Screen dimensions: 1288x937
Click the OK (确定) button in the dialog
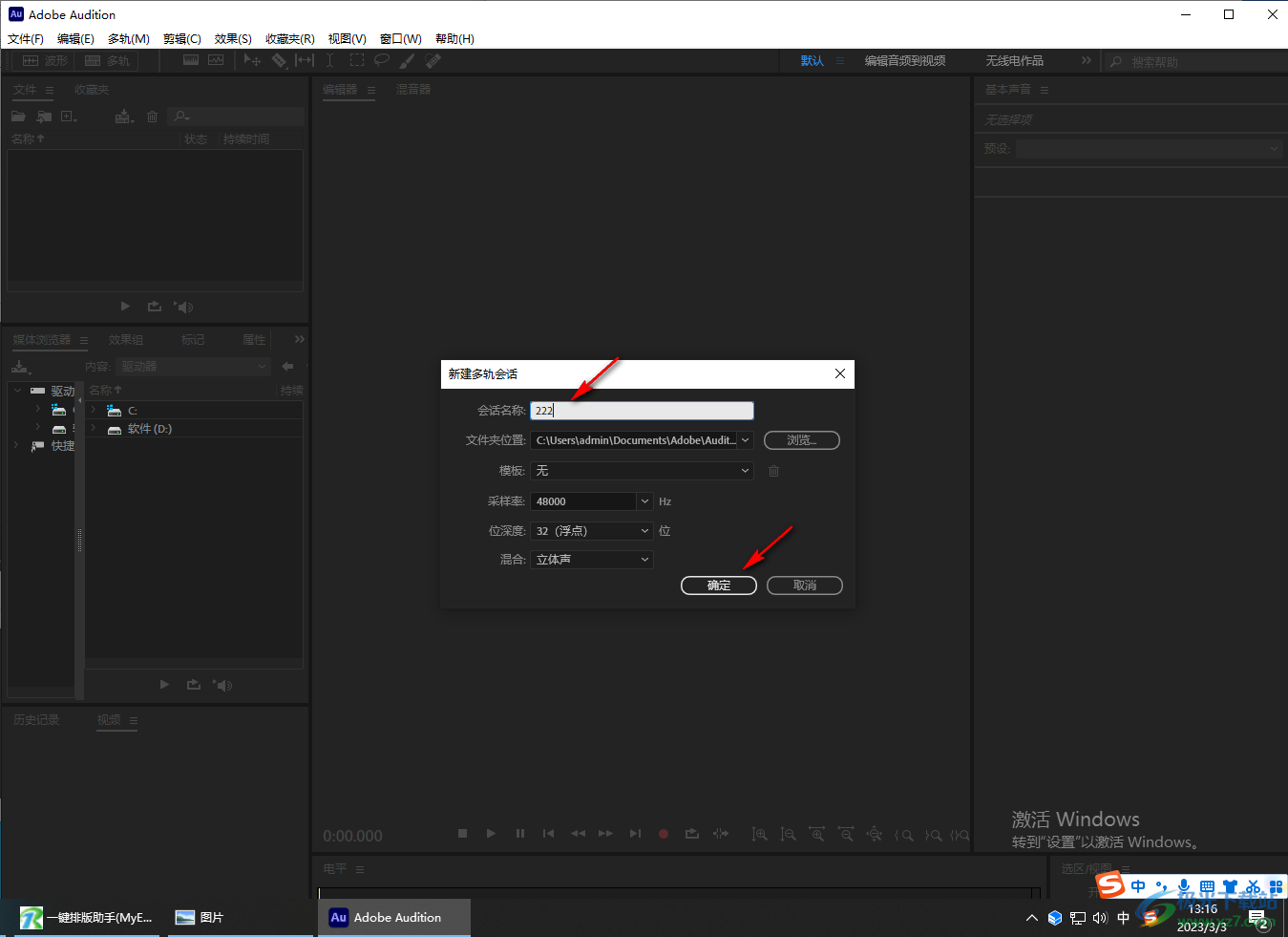point(719,586)
